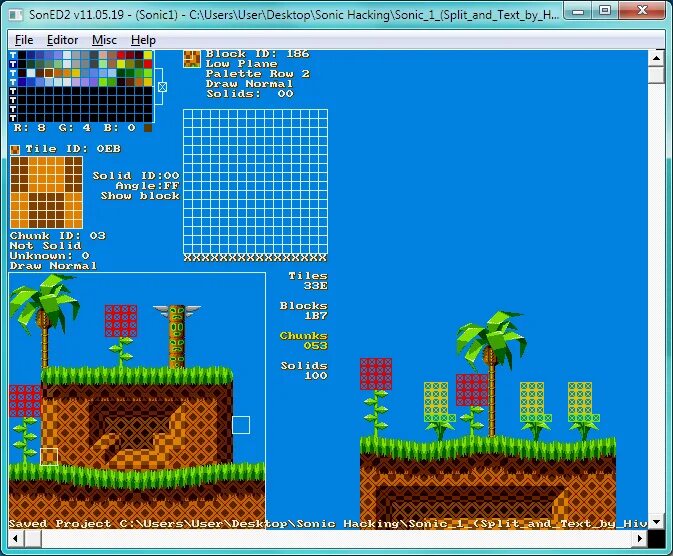Toggle the Low Plane setting
The height and width of the screenshot is (556, 673).
click(x=241, y=64)
